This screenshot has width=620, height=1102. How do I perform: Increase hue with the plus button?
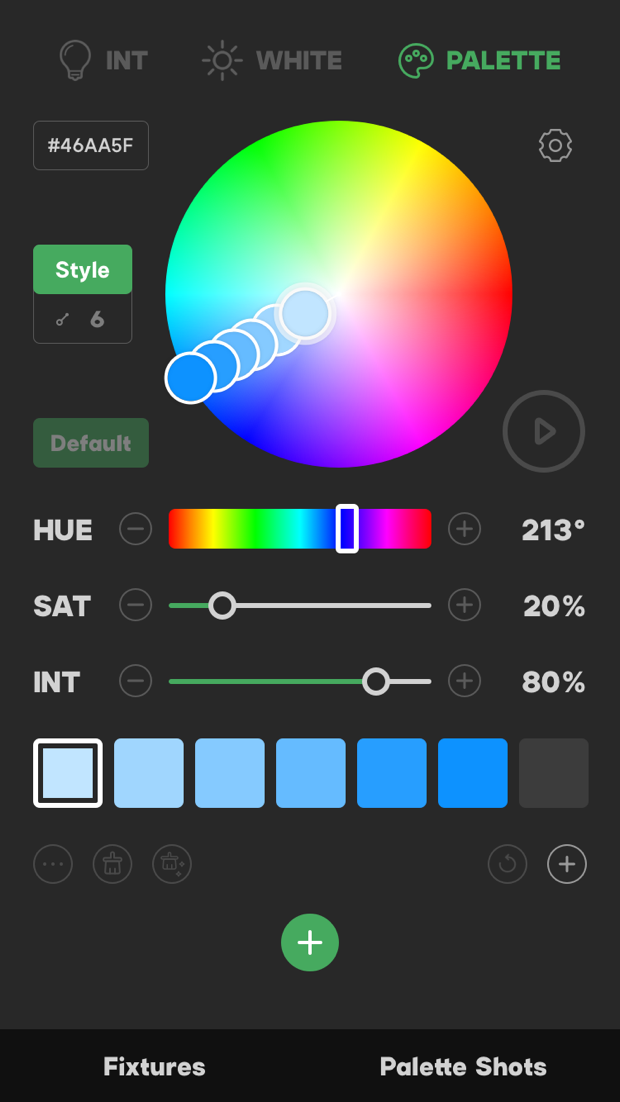(464, 529)
